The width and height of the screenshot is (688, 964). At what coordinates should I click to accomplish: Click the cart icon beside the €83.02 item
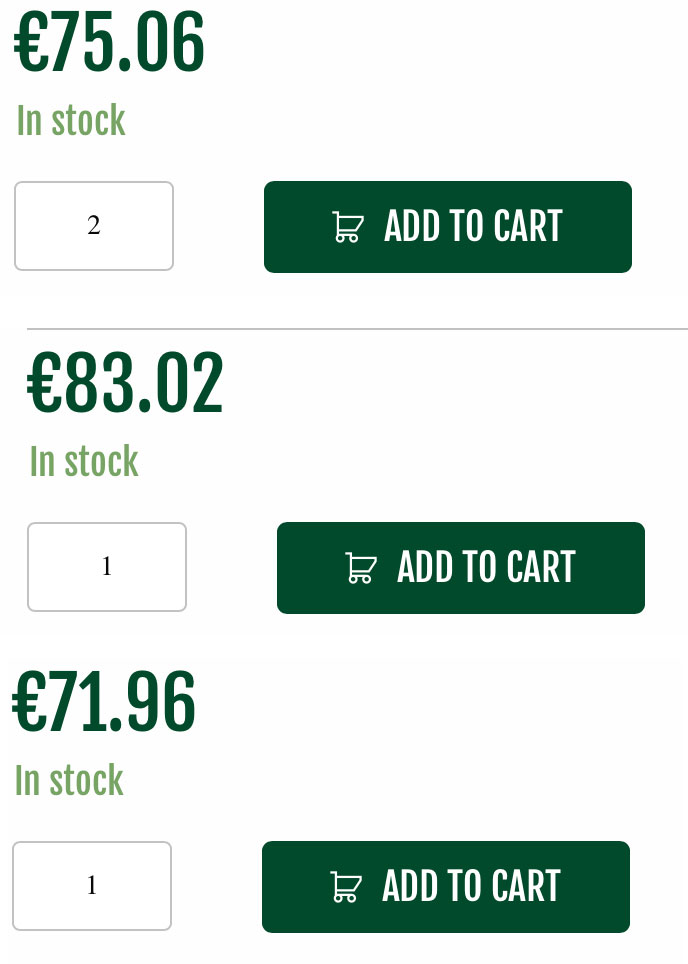pos(361,568)
